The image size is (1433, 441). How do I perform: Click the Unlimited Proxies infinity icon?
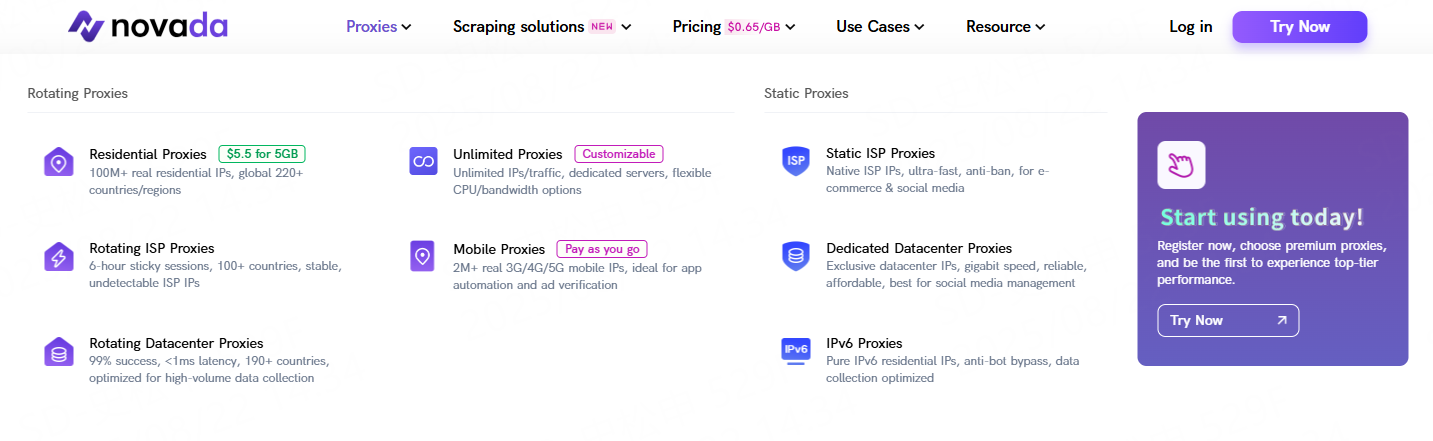click(423, 162)
